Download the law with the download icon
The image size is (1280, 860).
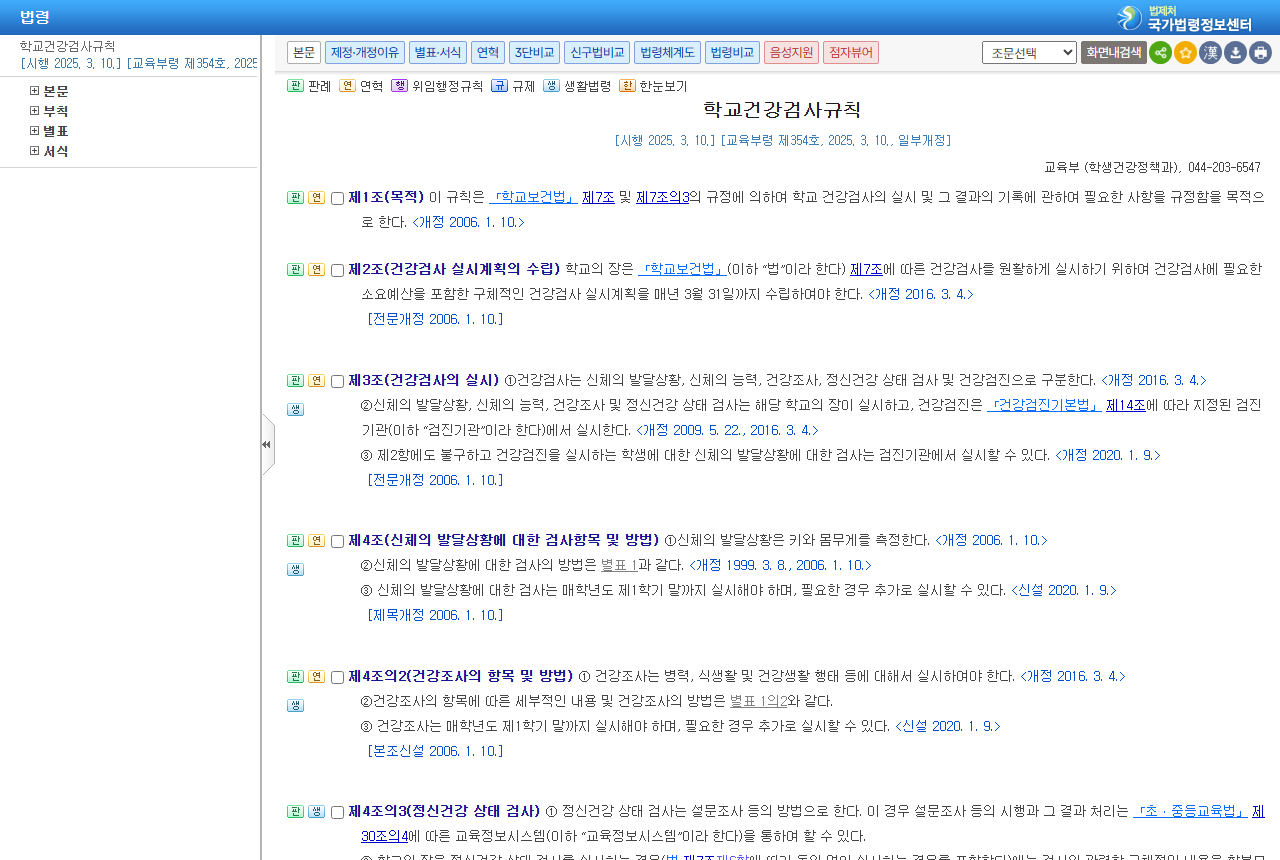pos(1235,53)
